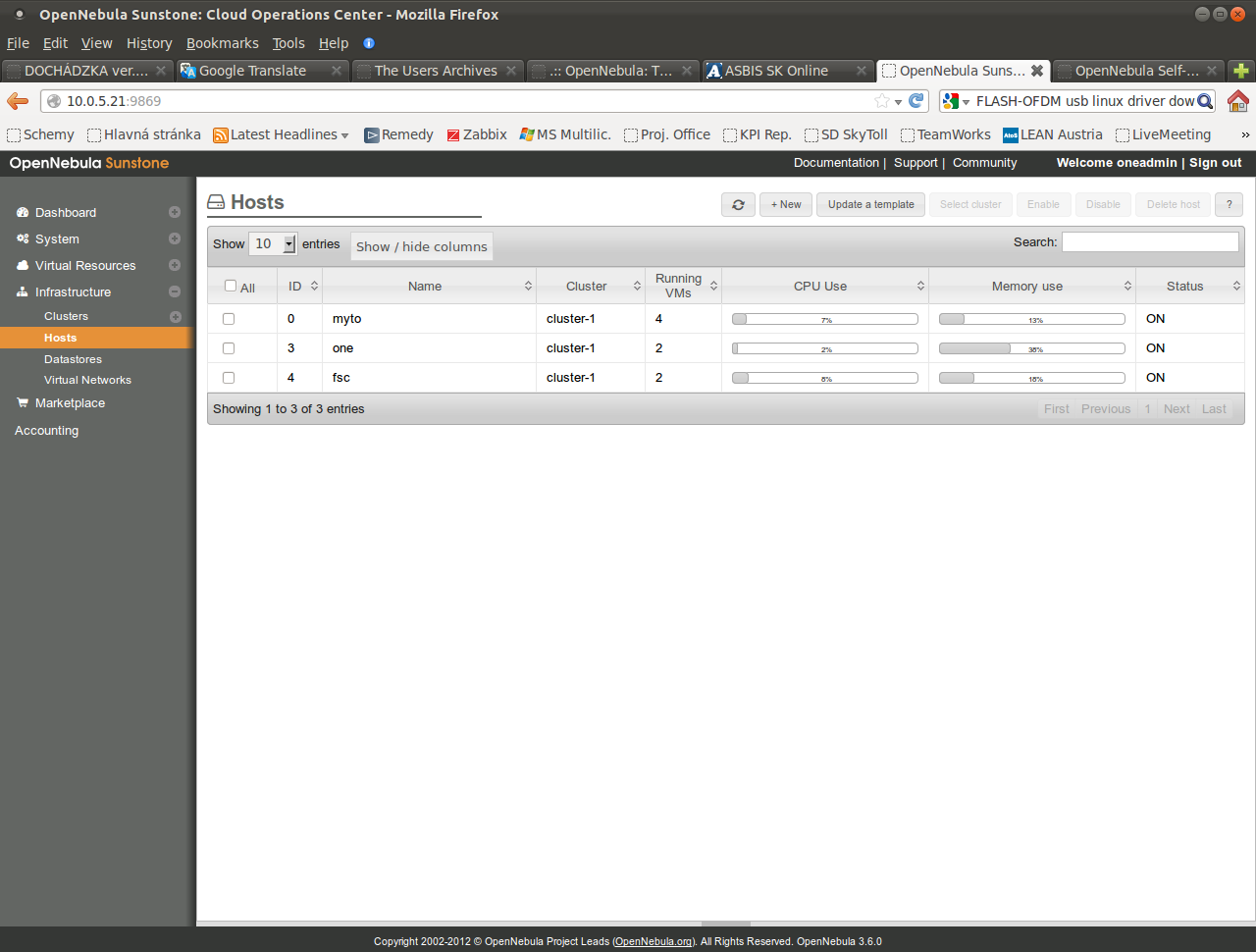The width and height of the screenshot is (1256, 952).
Task: Click the refresh hosts list icon button
Action: (738, 204)
